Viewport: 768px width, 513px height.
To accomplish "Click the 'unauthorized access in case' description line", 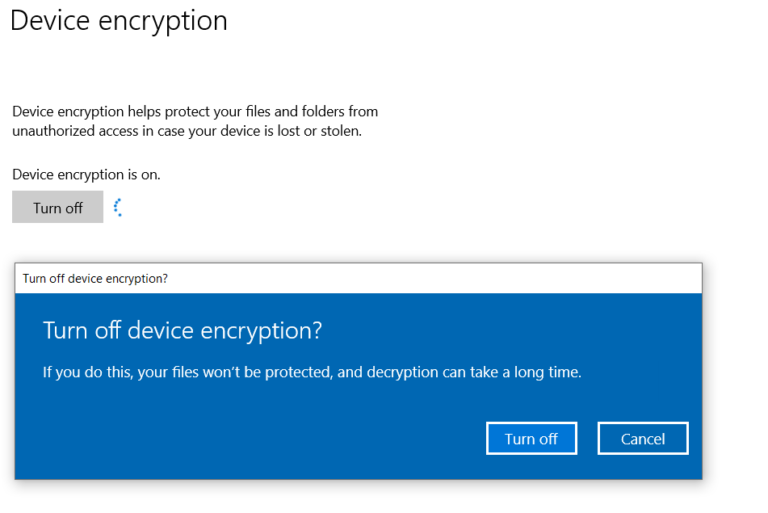I will point(186,131).
